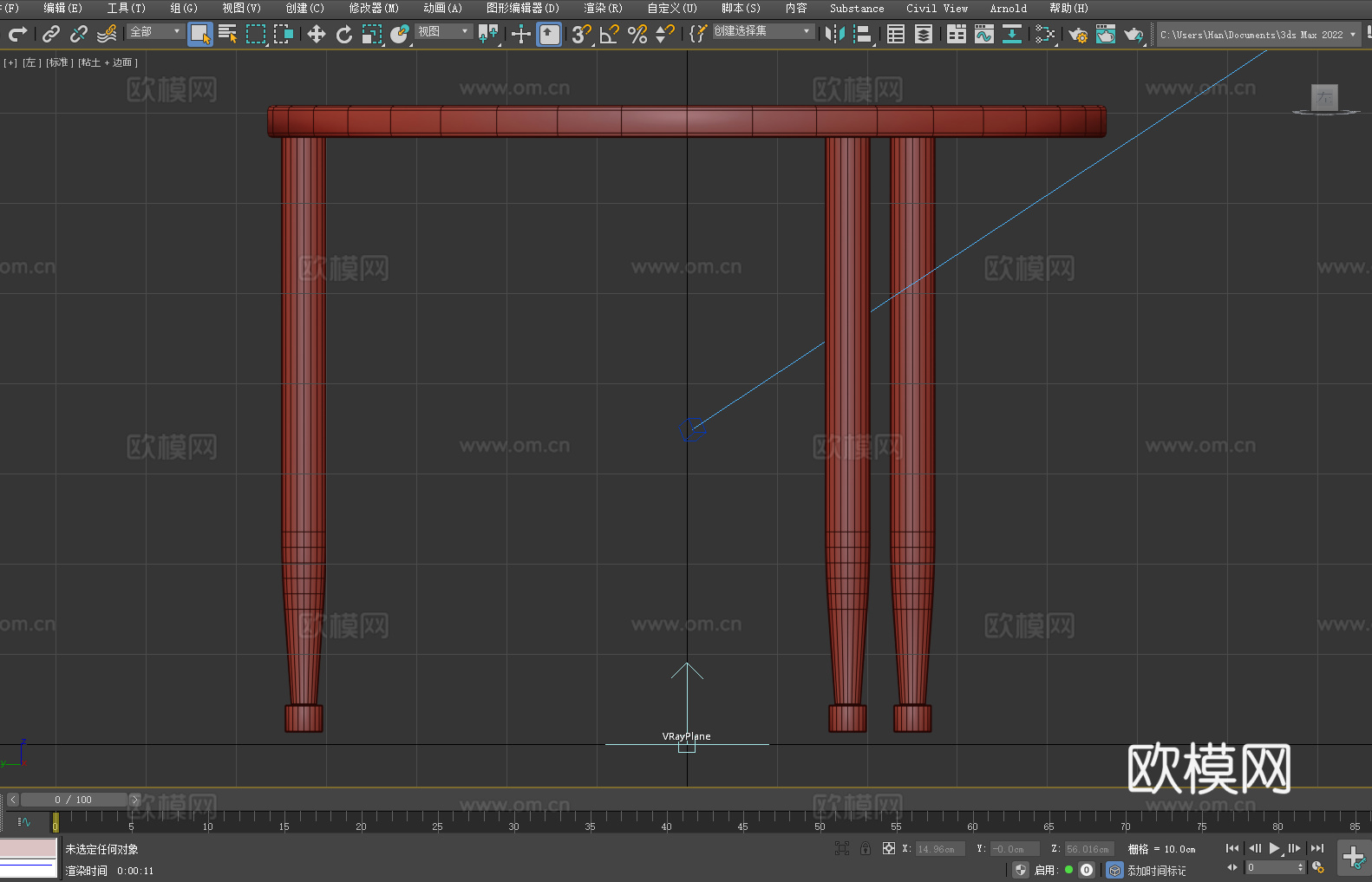Click the Set Keys plus-key button
This screenshot has height=882, width=1372.
[x=1354, y=858]
